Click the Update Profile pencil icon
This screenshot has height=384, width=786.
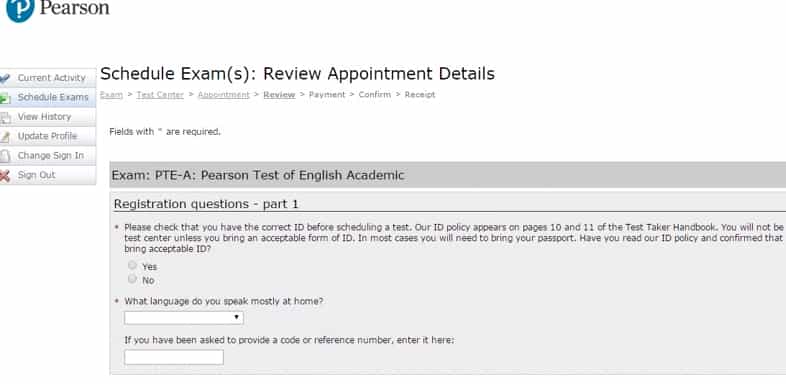[5, 137]
